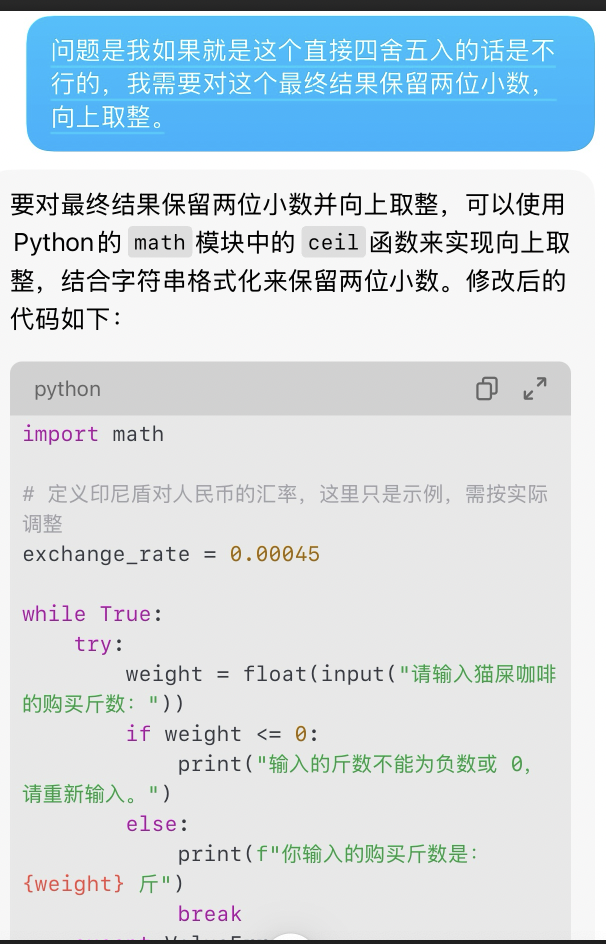Screen dimensions: 606x944
Task: Click the inline ceil code tag
Action: (x=333, y=242)
